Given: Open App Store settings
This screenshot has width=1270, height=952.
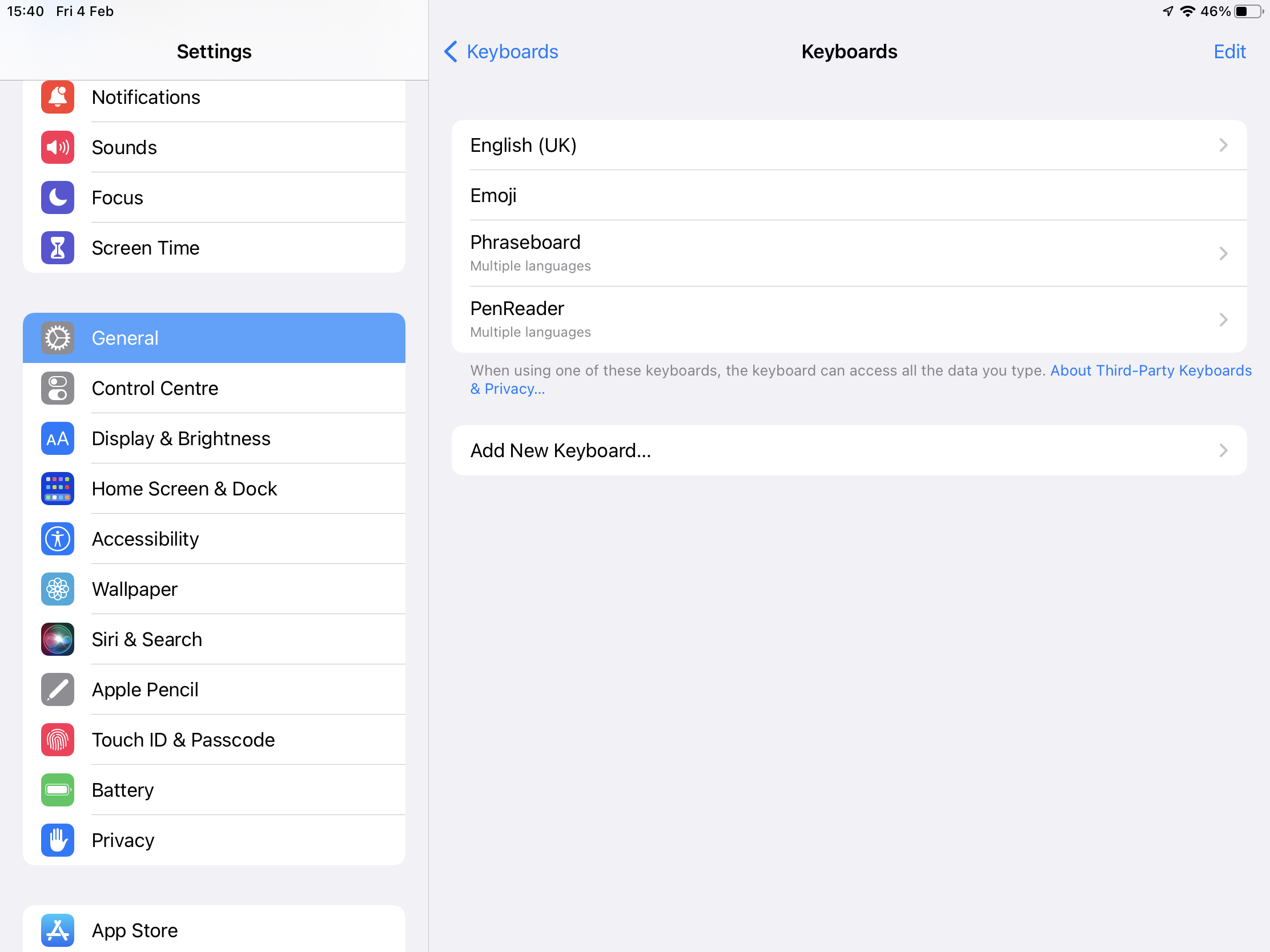Looking at the screenshot, I should 214,929.
